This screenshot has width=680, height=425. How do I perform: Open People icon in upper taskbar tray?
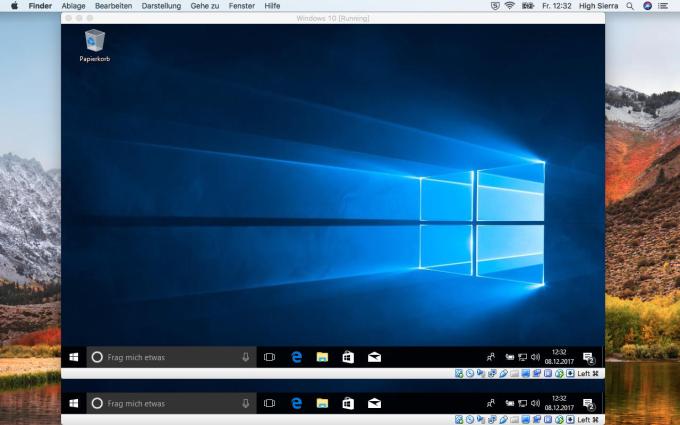pos(490,357)
